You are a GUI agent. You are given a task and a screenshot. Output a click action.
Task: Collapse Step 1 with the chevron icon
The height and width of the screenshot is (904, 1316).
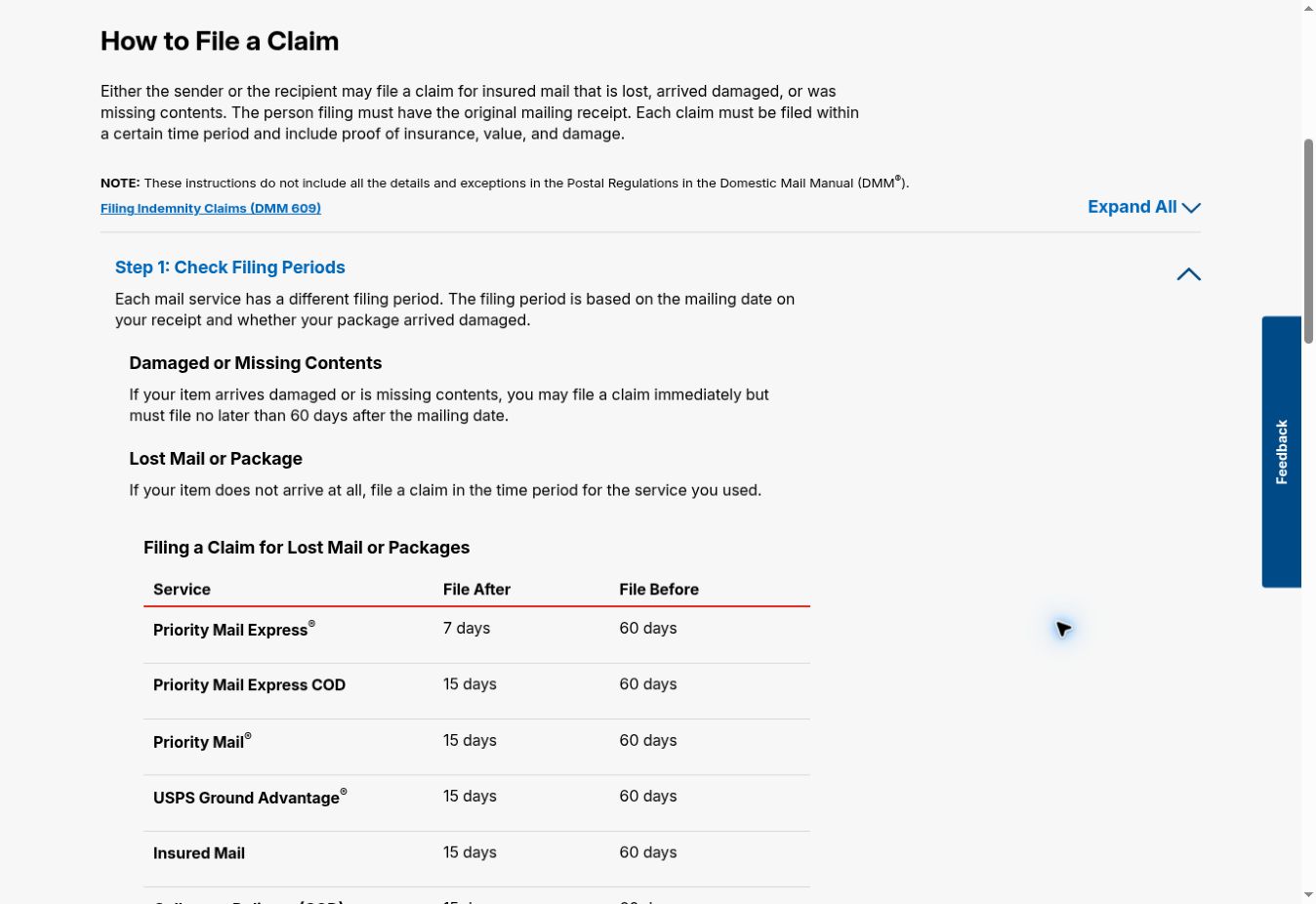pyautogui.click(x=1188, y=274)
